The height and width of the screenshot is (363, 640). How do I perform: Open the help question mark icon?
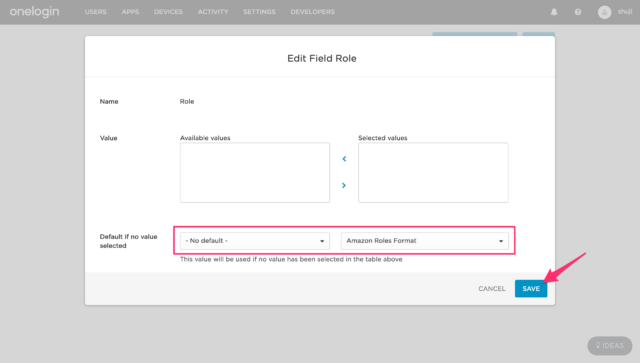click(578, 12)
